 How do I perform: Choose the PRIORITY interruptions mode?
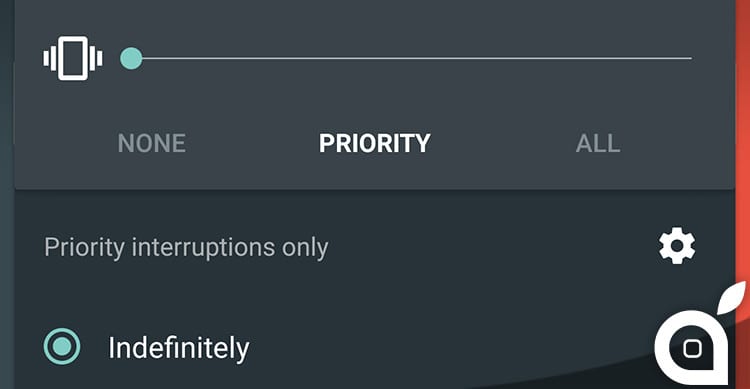pos(375,143)
